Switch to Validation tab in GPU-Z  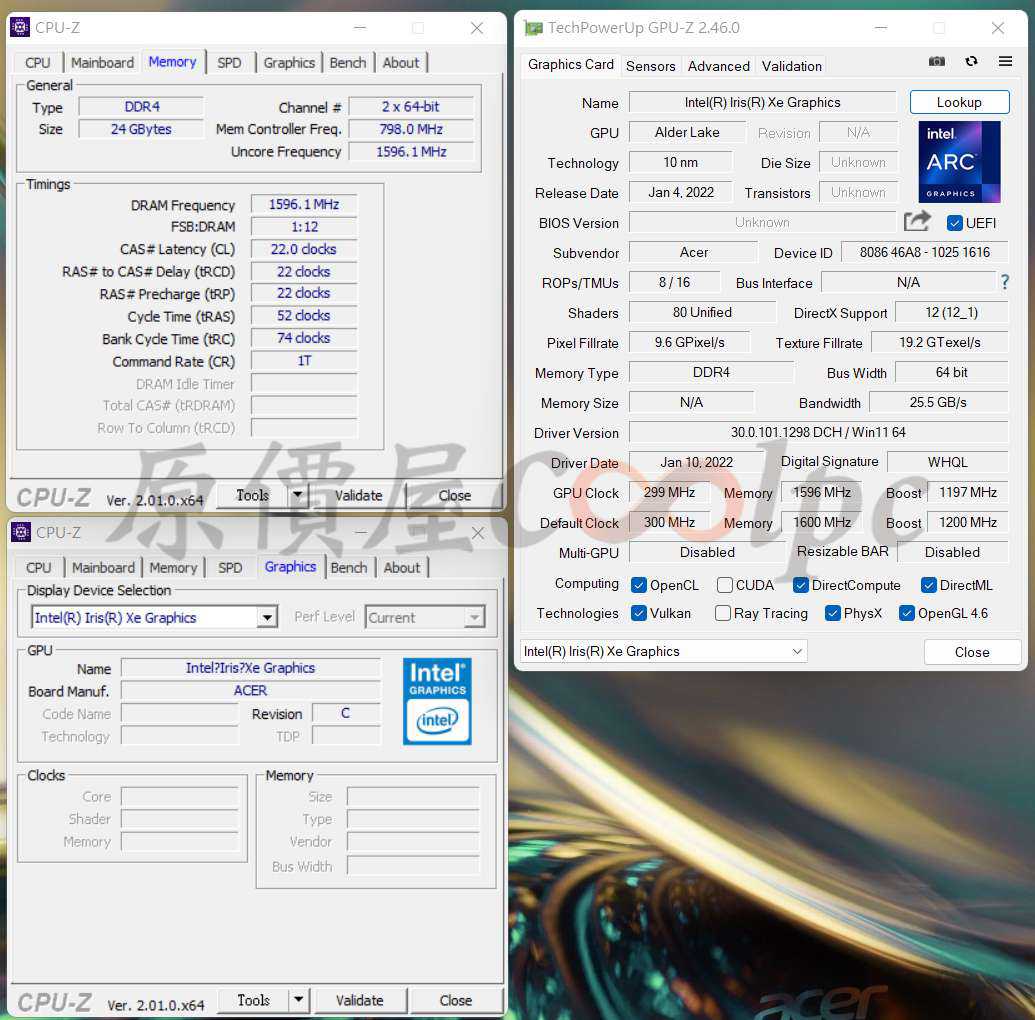pos(791,66)
